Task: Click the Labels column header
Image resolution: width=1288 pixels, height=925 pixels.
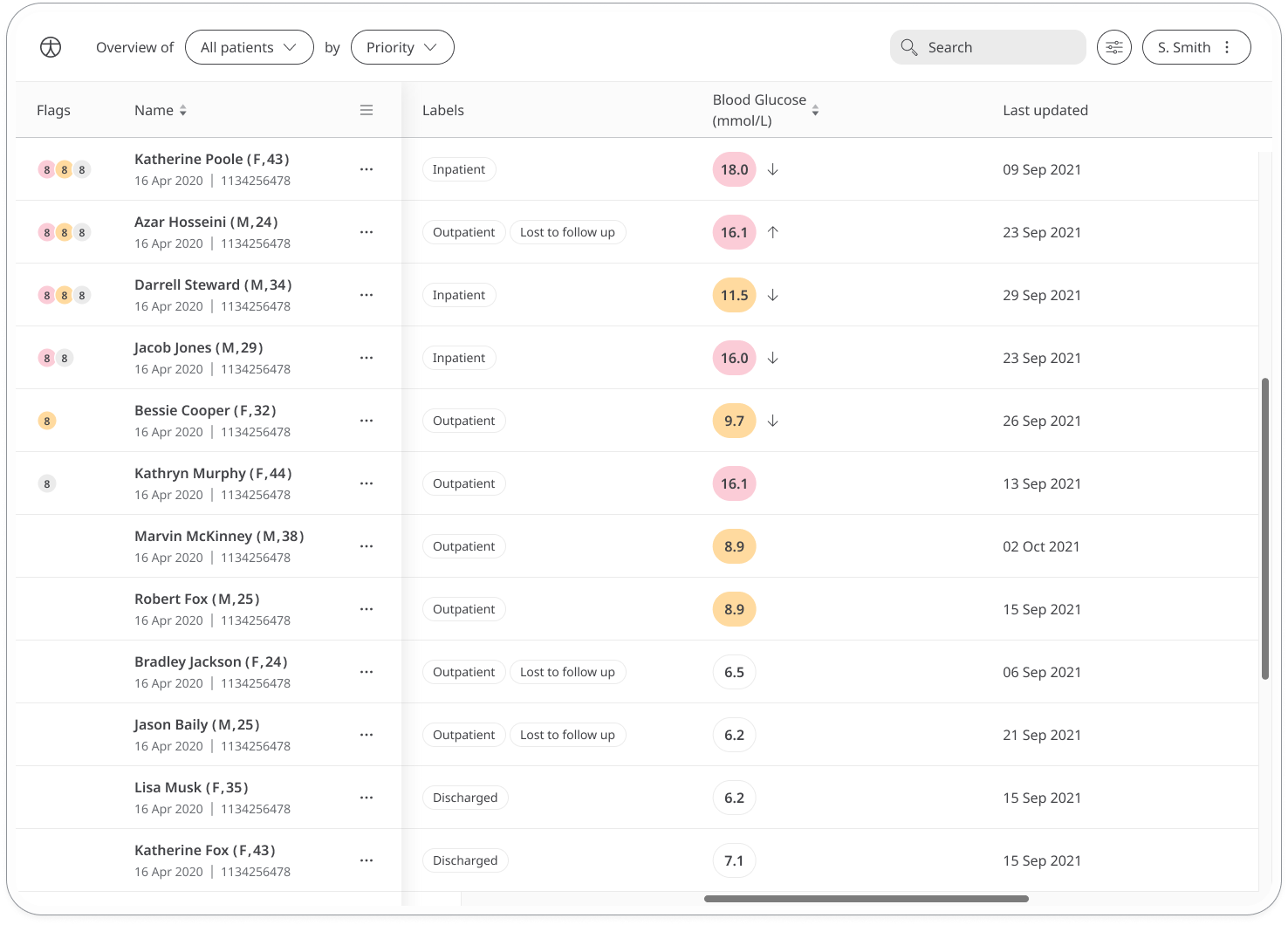Action: [443, 110]
